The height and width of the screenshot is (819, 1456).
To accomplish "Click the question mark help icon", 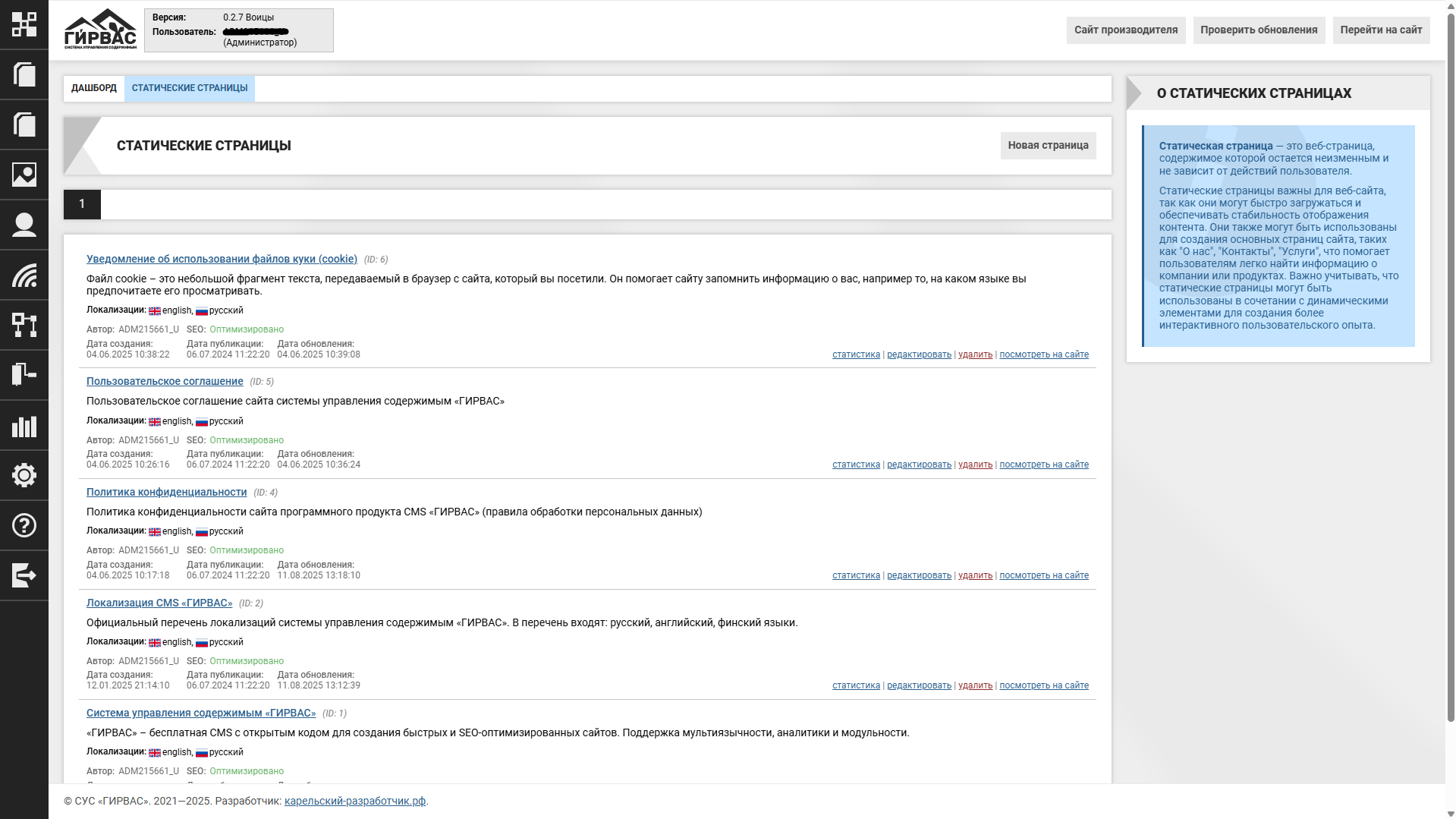I will pyautogui.click(x=24, y=525).
